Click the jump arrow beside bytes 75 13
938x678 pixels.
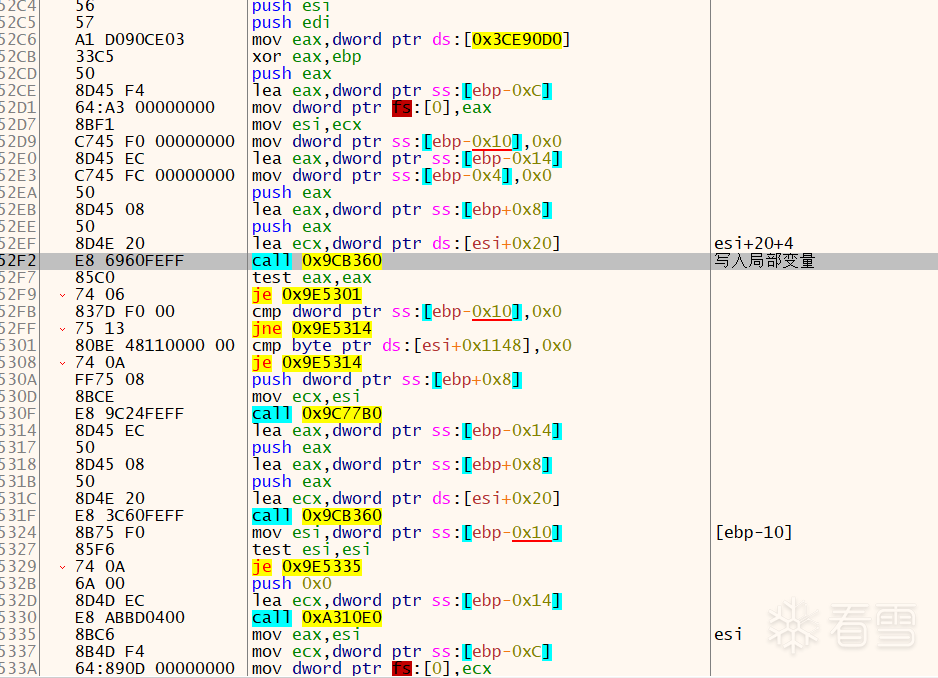pos(62,329)
